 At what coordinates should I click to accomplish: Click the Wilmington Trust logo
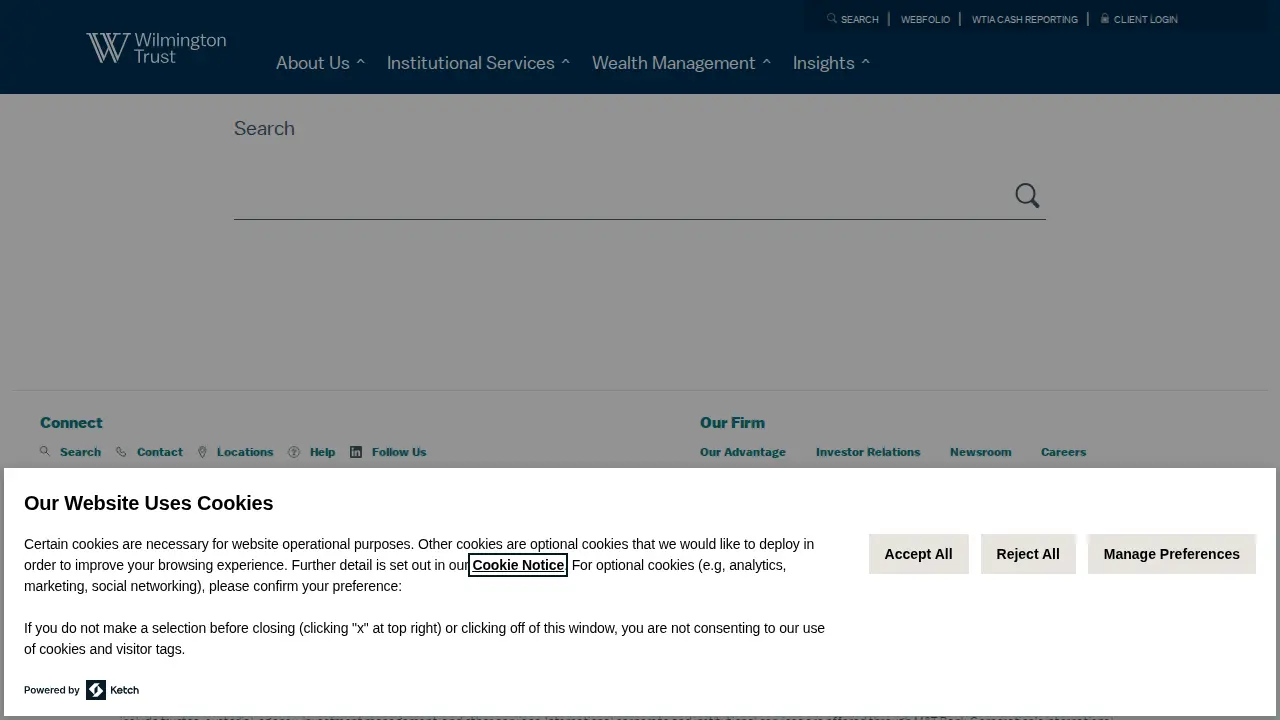(x=156, y=48)
